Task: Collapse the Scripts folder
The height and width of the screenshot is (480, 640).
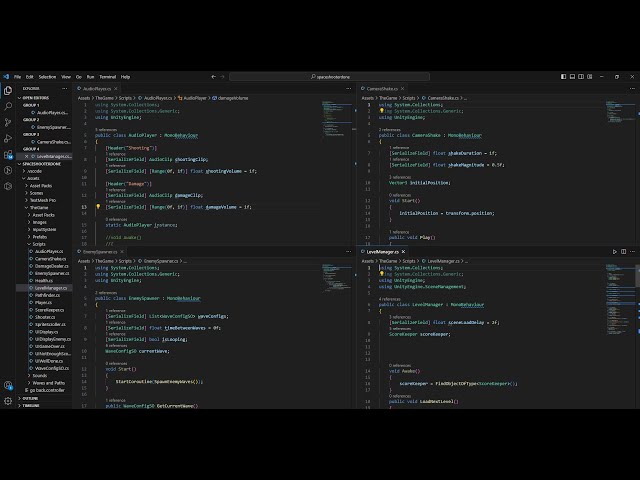Action: [x=44, y=244]
